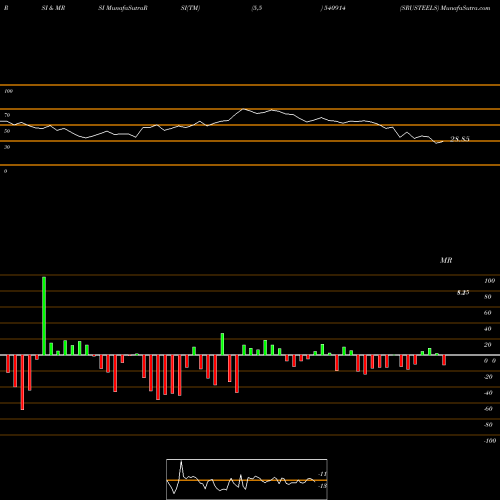Click the MR axis label '20'
500x500 pixels.
click(488, 345)
